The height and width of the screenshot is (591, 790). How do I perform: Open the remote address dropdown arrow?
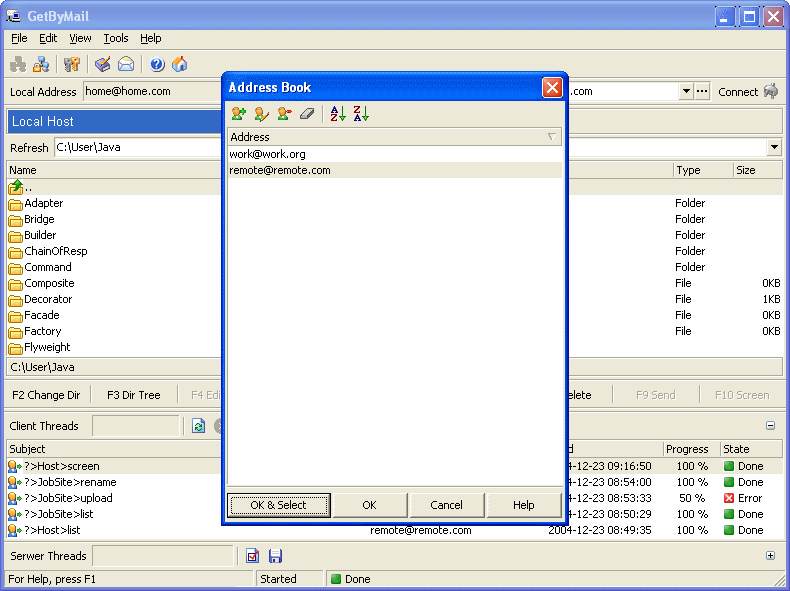pyautogui.click(x=686, y=91)
